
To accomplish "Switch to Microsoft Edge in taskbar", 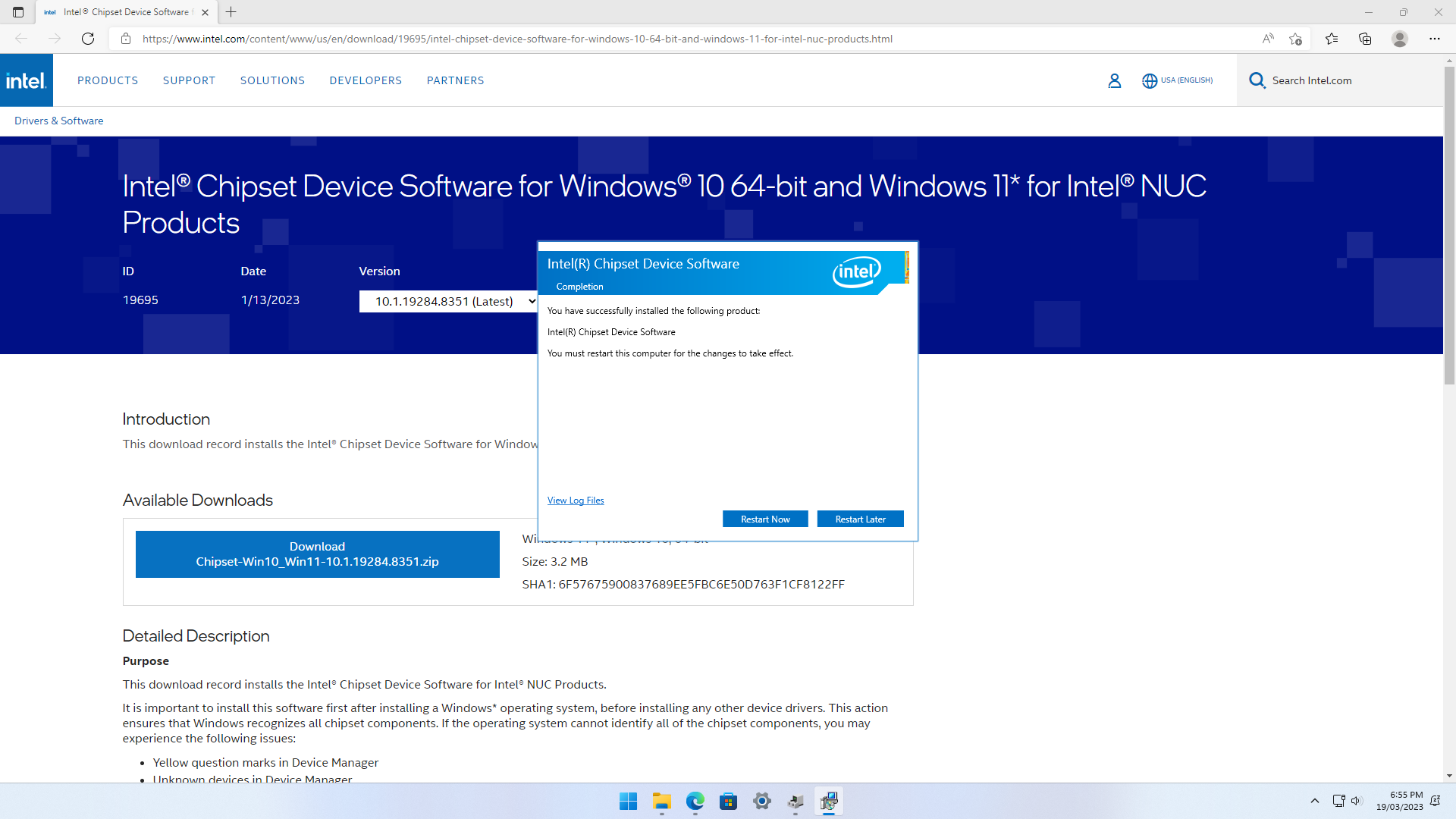I will point(695,802).
